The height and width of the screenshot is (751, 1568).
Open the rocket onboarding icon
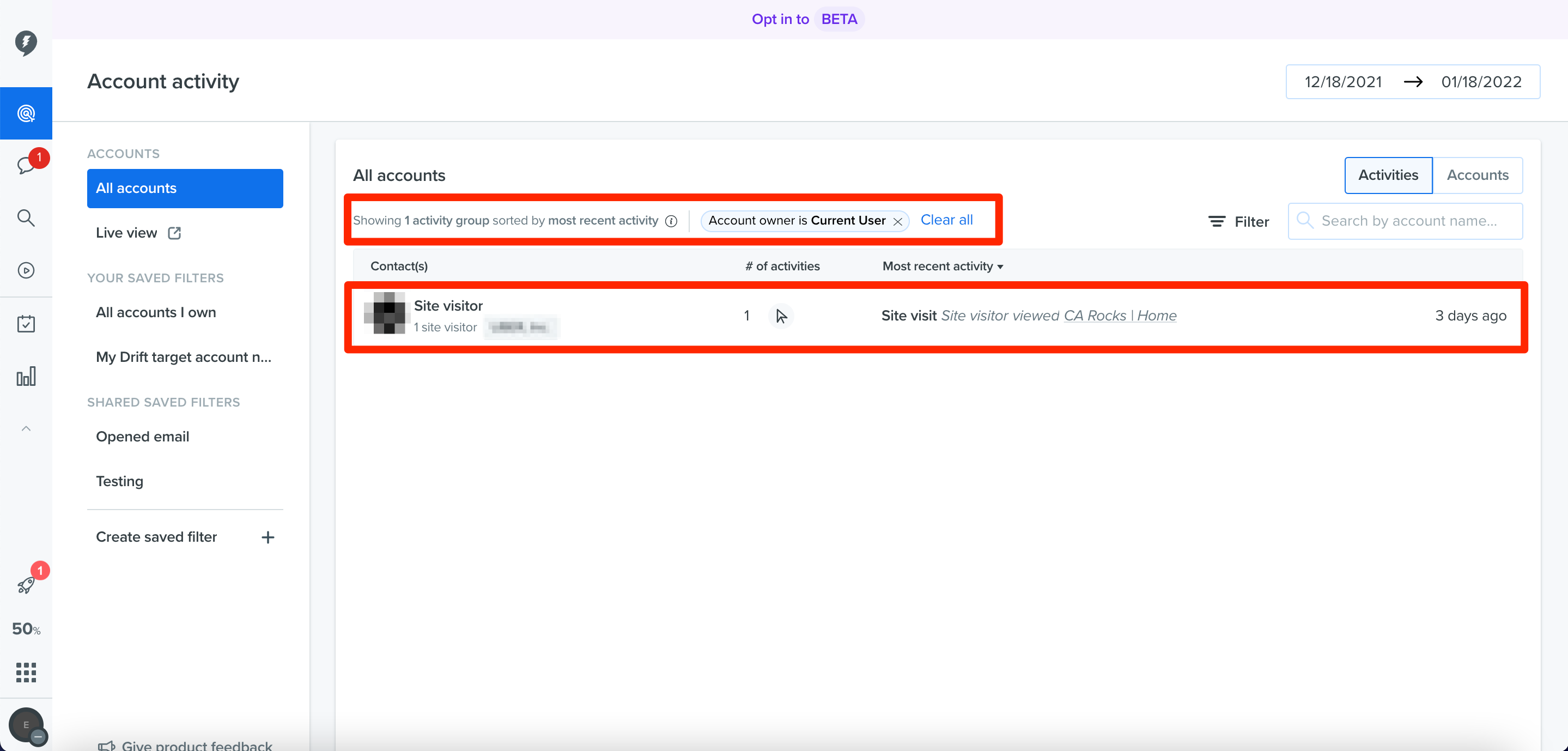(x=26, y=585)
